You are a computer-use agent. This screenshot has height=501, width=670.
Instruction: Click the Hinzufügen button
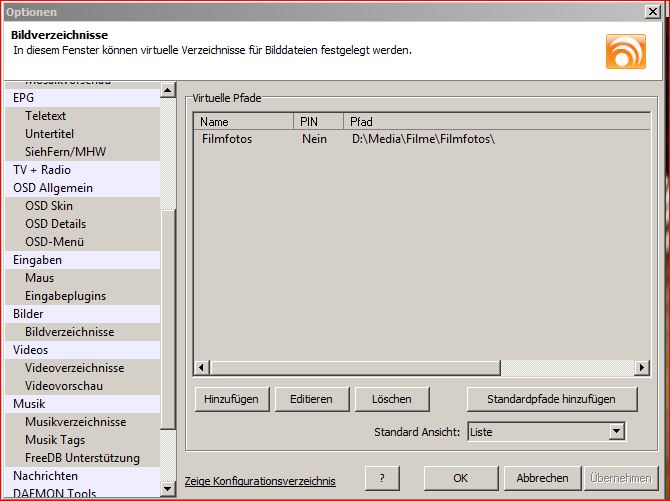231,399
